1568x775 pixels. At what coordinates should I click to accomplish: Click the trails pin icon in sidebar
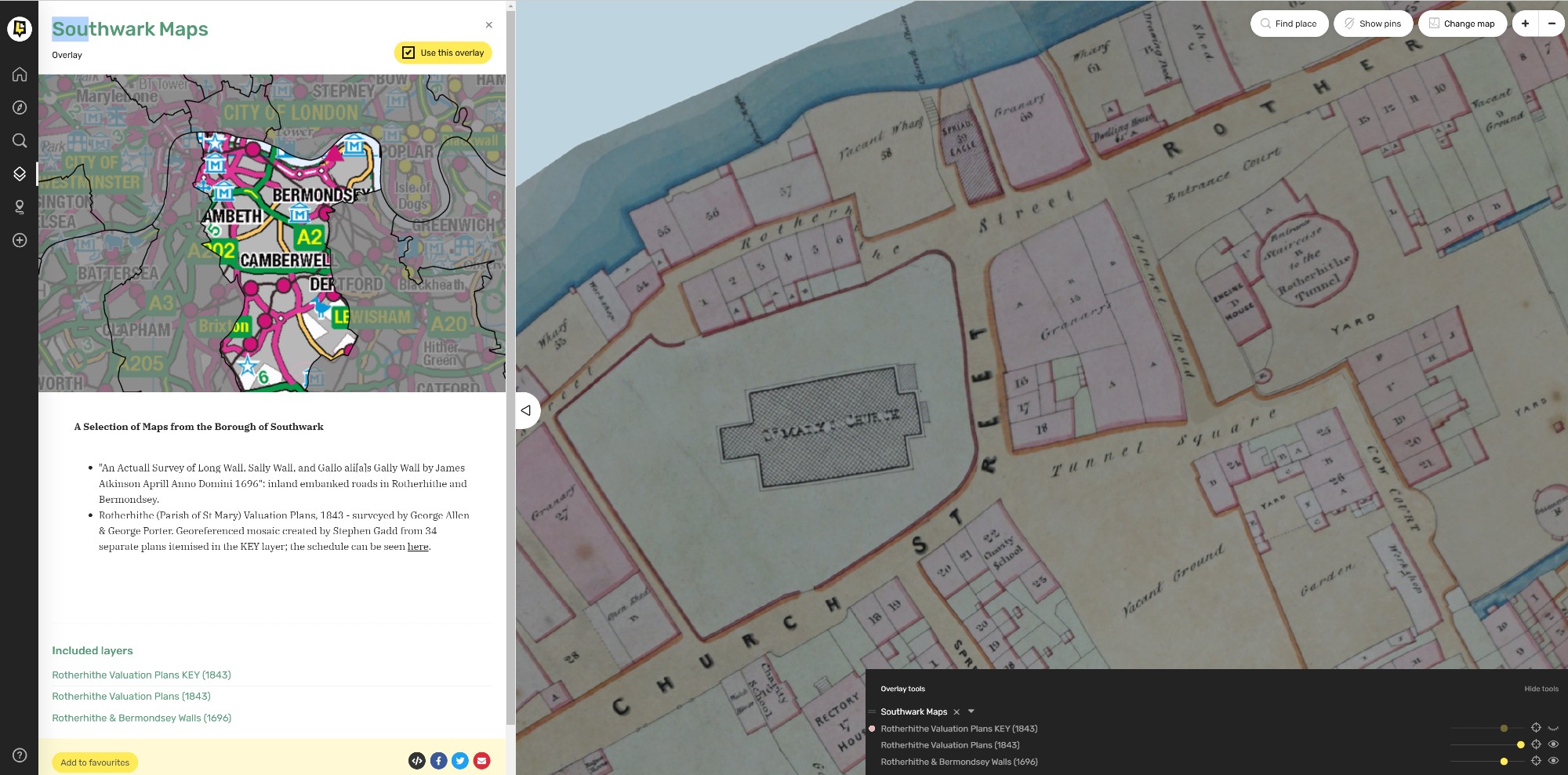20,207
